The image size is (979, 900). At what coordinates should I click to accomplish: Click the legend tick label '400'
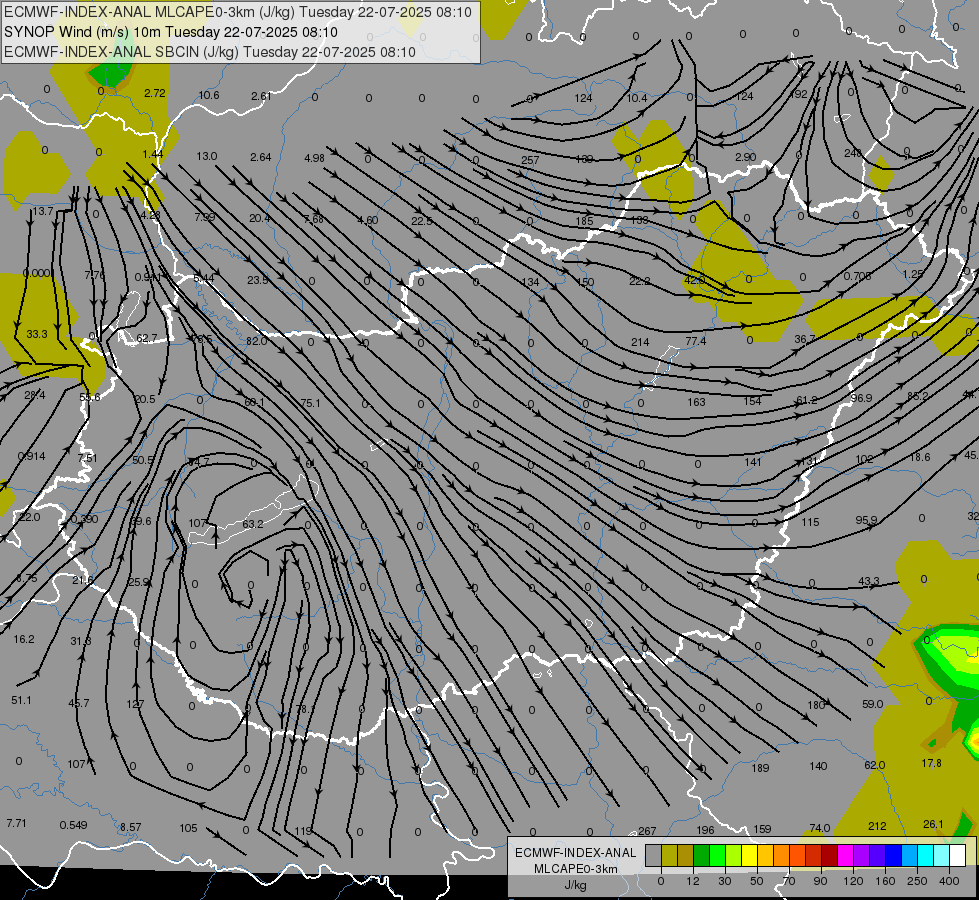click(949, 881)
